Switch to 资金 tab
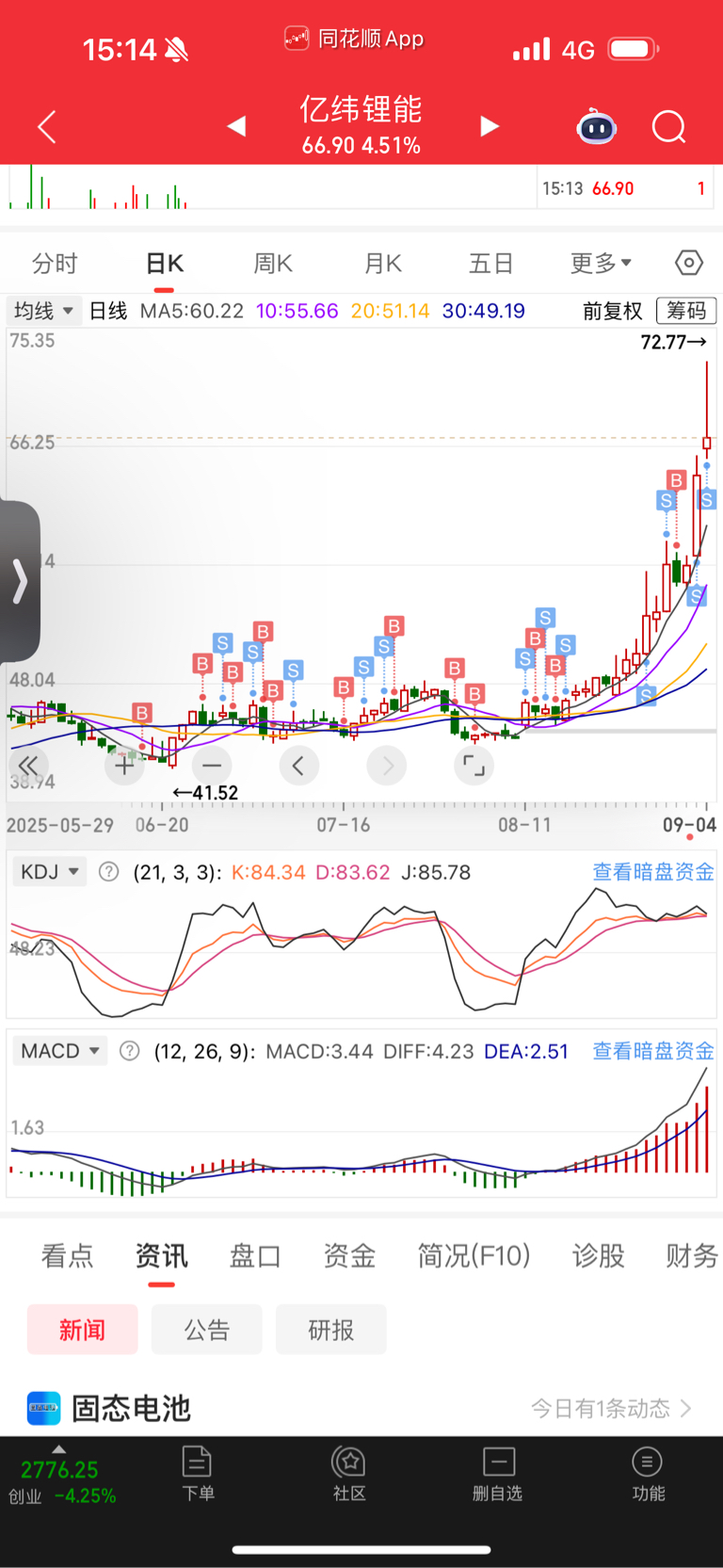Screen dimensions: 723x1568 (x=349, y=1255)
